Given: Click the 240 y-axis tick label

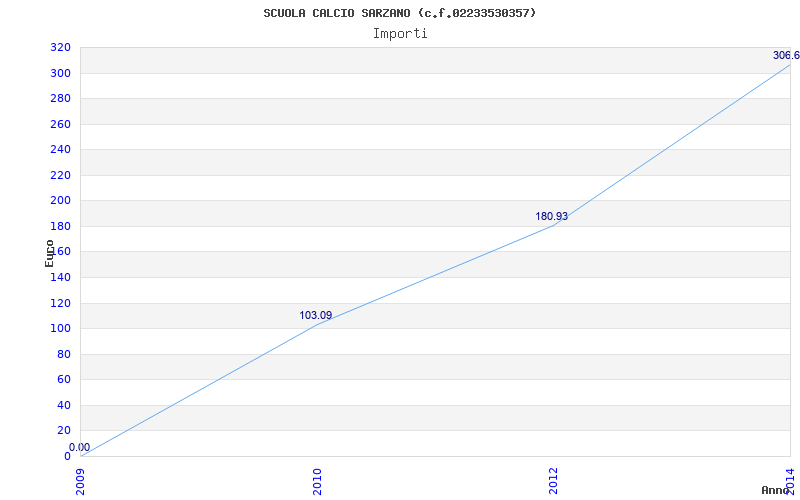Looking at the screenshot, I should [60, 149].
